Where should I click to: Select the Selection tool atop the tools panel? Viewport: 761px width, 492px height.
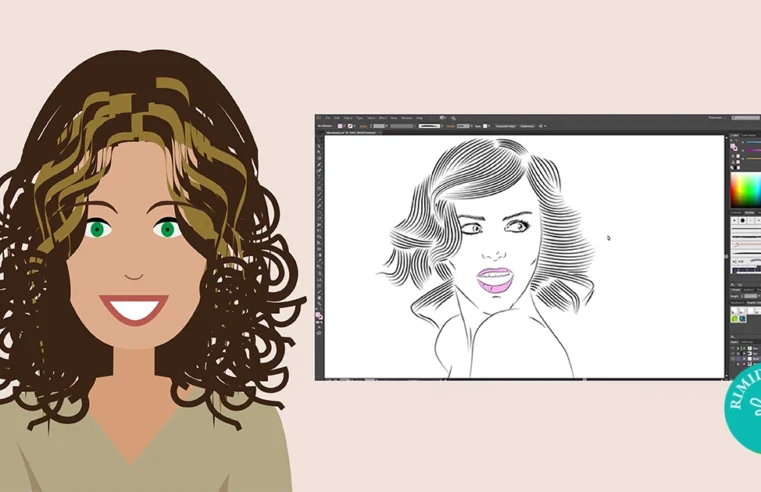[319, 140]
